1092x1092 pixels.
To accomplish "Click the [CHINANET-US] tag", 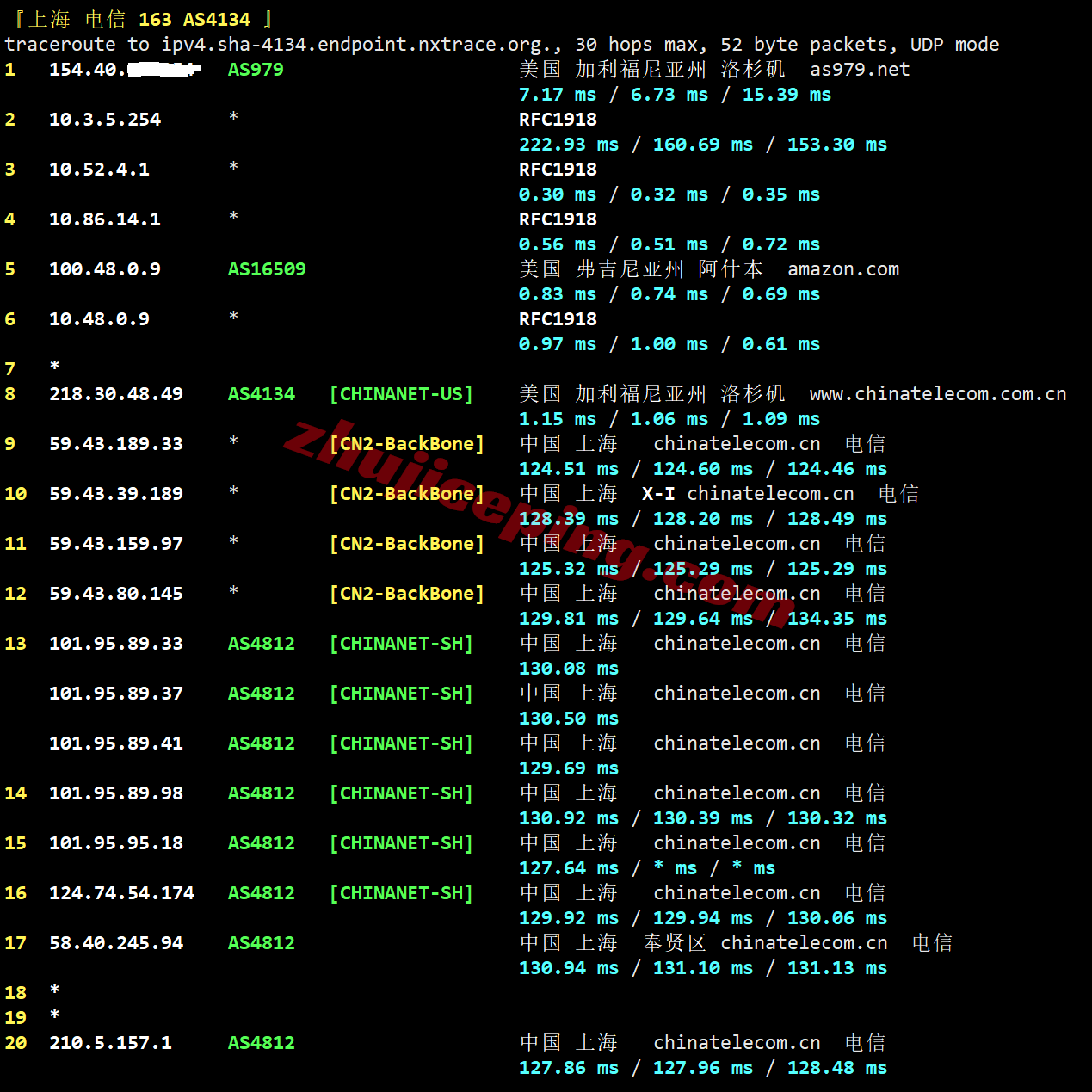I will [401, 394].
